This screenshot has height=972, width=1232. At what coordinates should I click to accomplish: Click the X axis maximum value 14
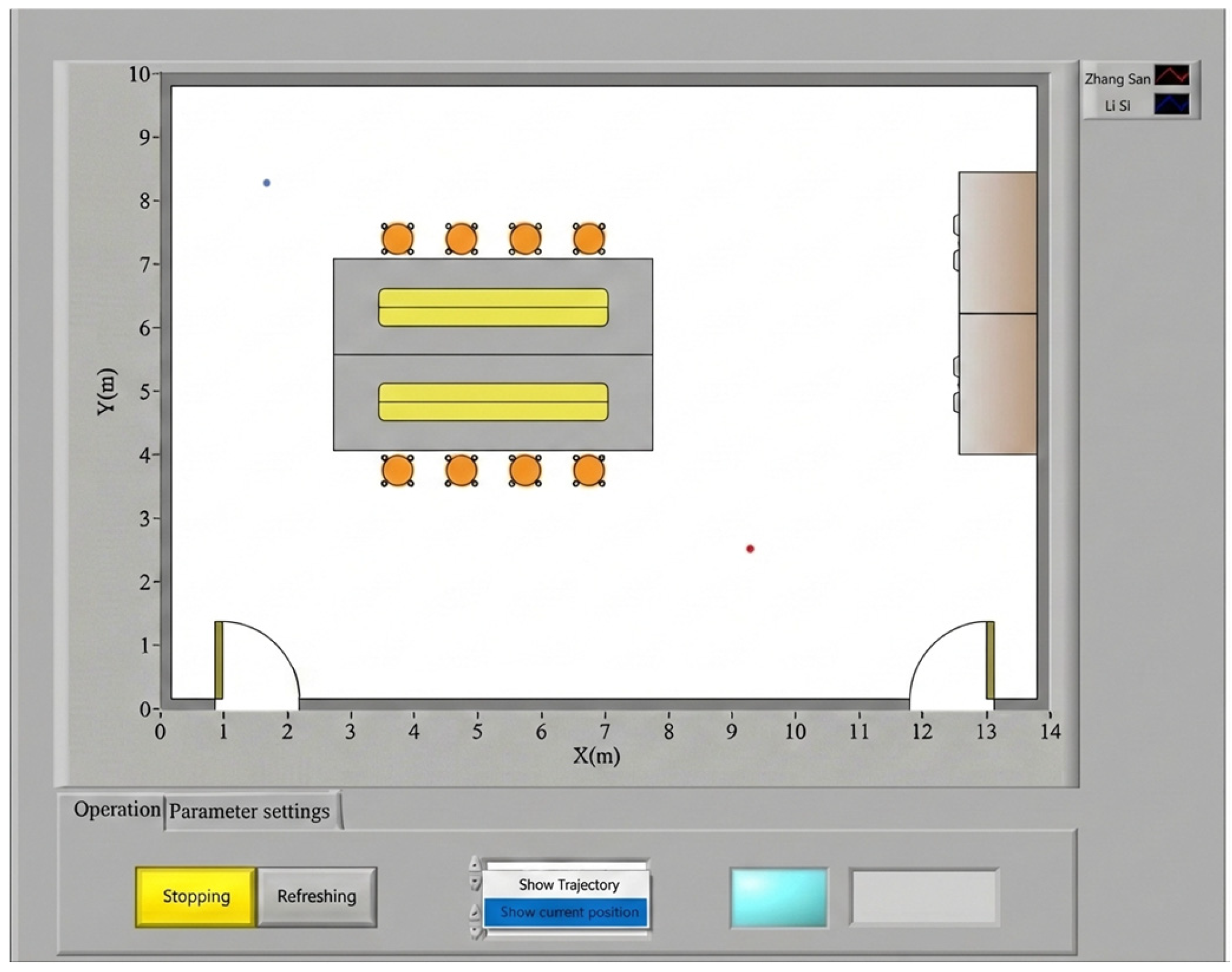click(x=1050, y=732)
